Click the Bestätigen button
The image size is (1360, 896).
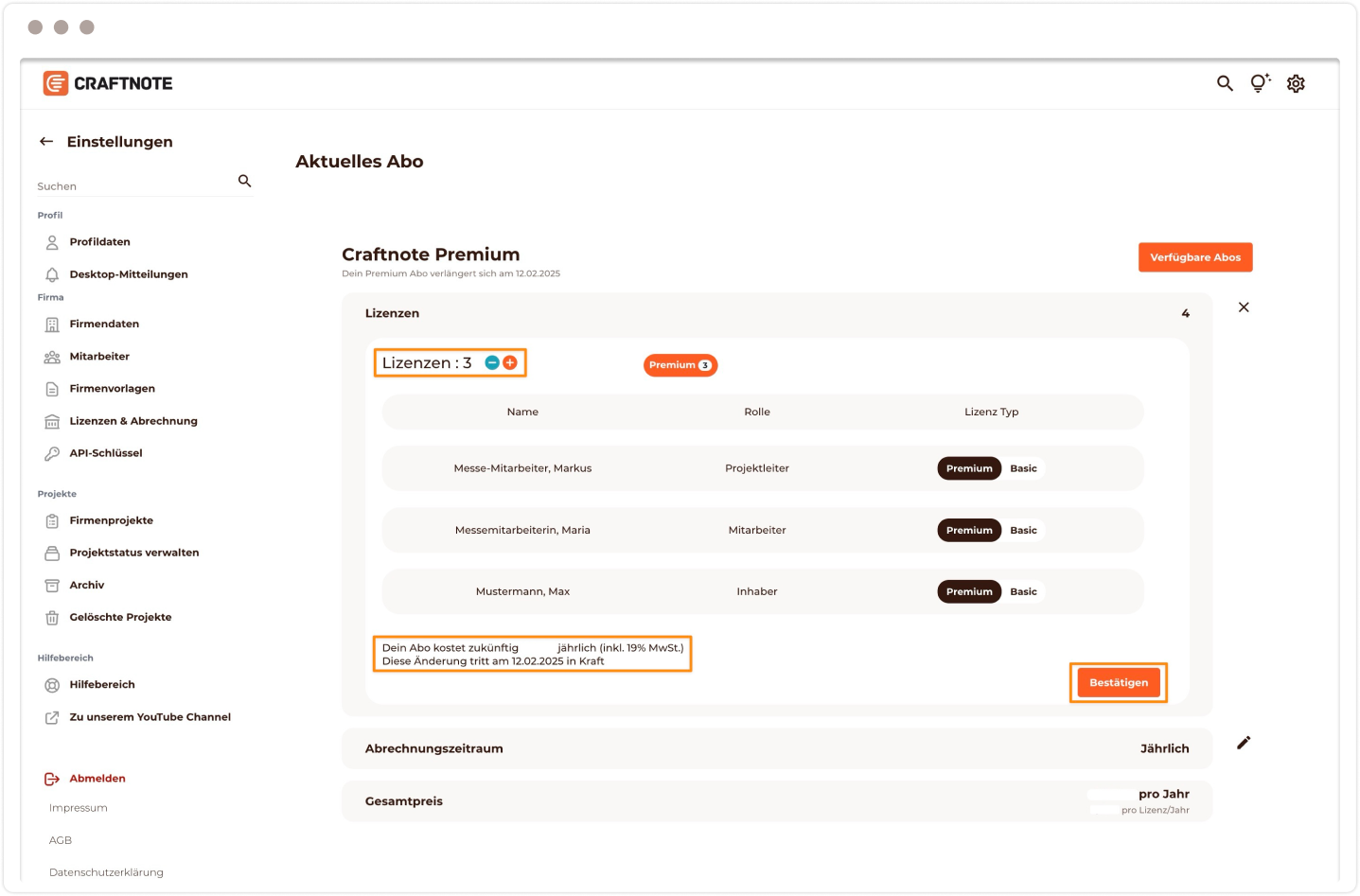click(1119, 683)
